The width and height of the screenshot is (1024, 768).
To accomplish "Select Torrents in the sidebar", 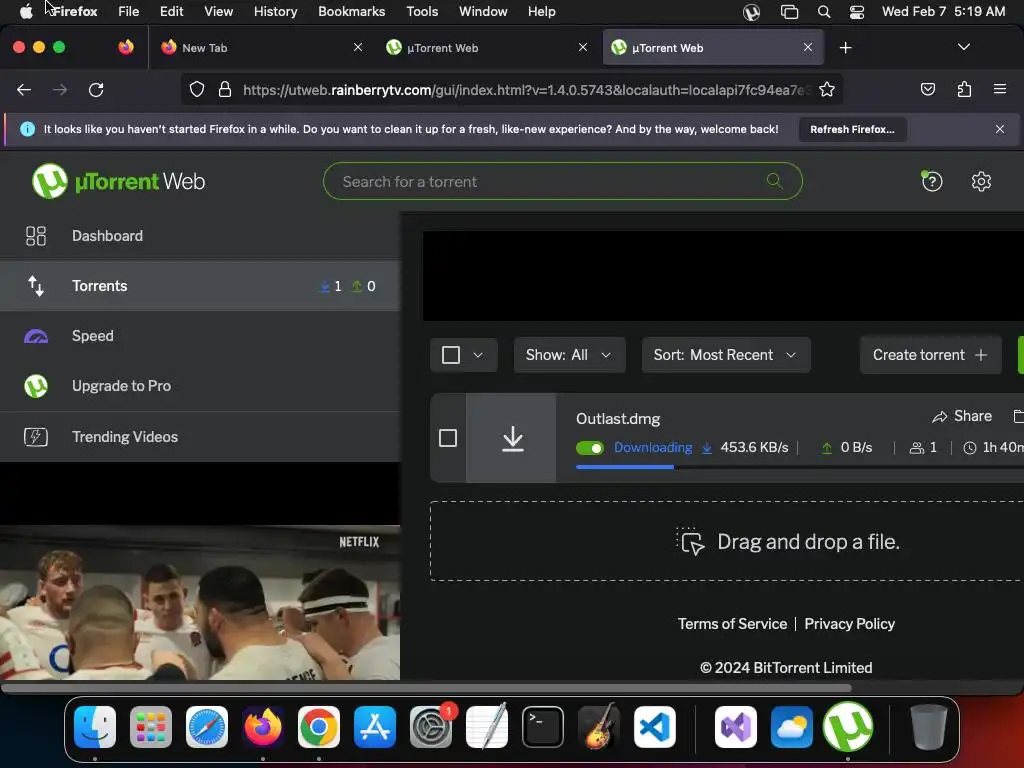I will (x=200, y=286).
